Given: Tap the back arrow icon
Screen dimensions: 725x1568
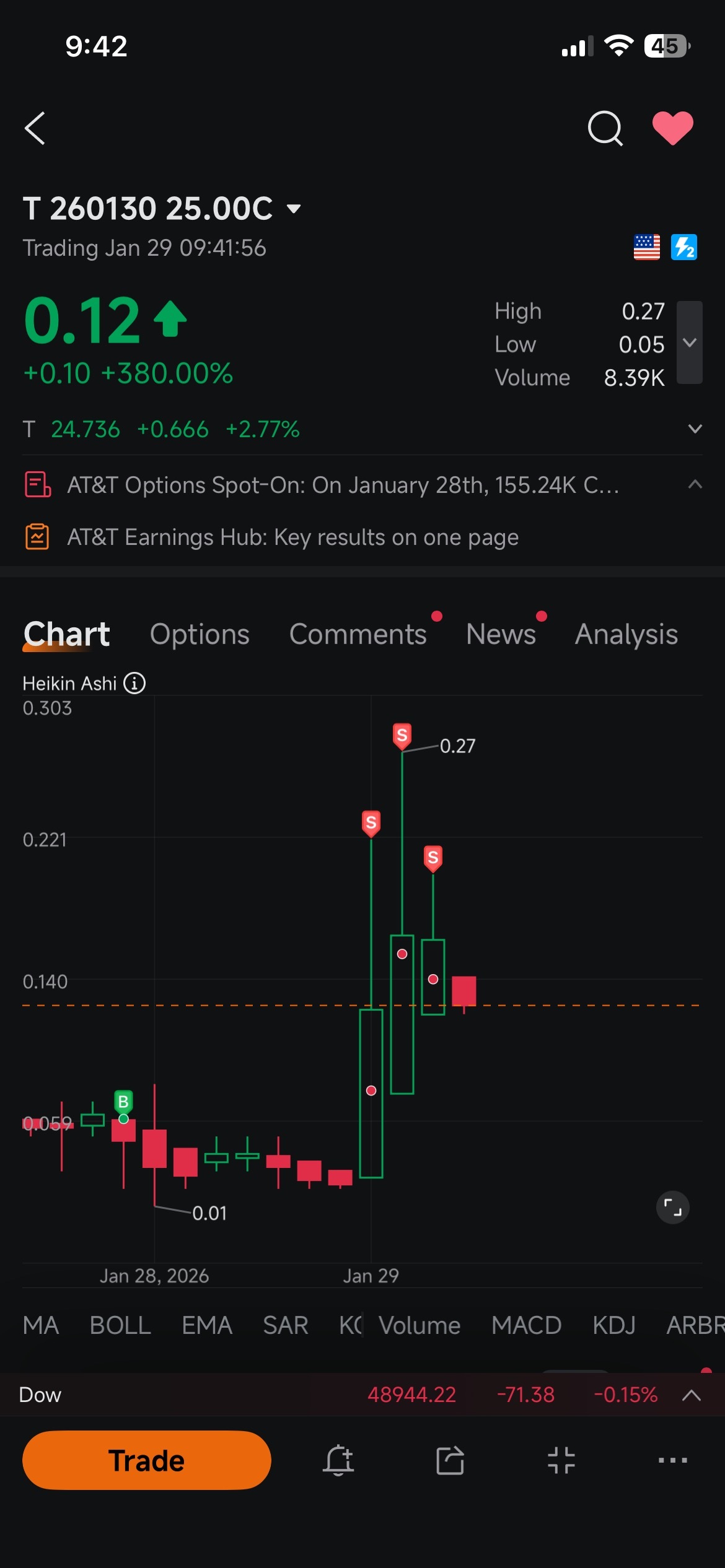Looking at the screenshot, I should coord(35,128).
